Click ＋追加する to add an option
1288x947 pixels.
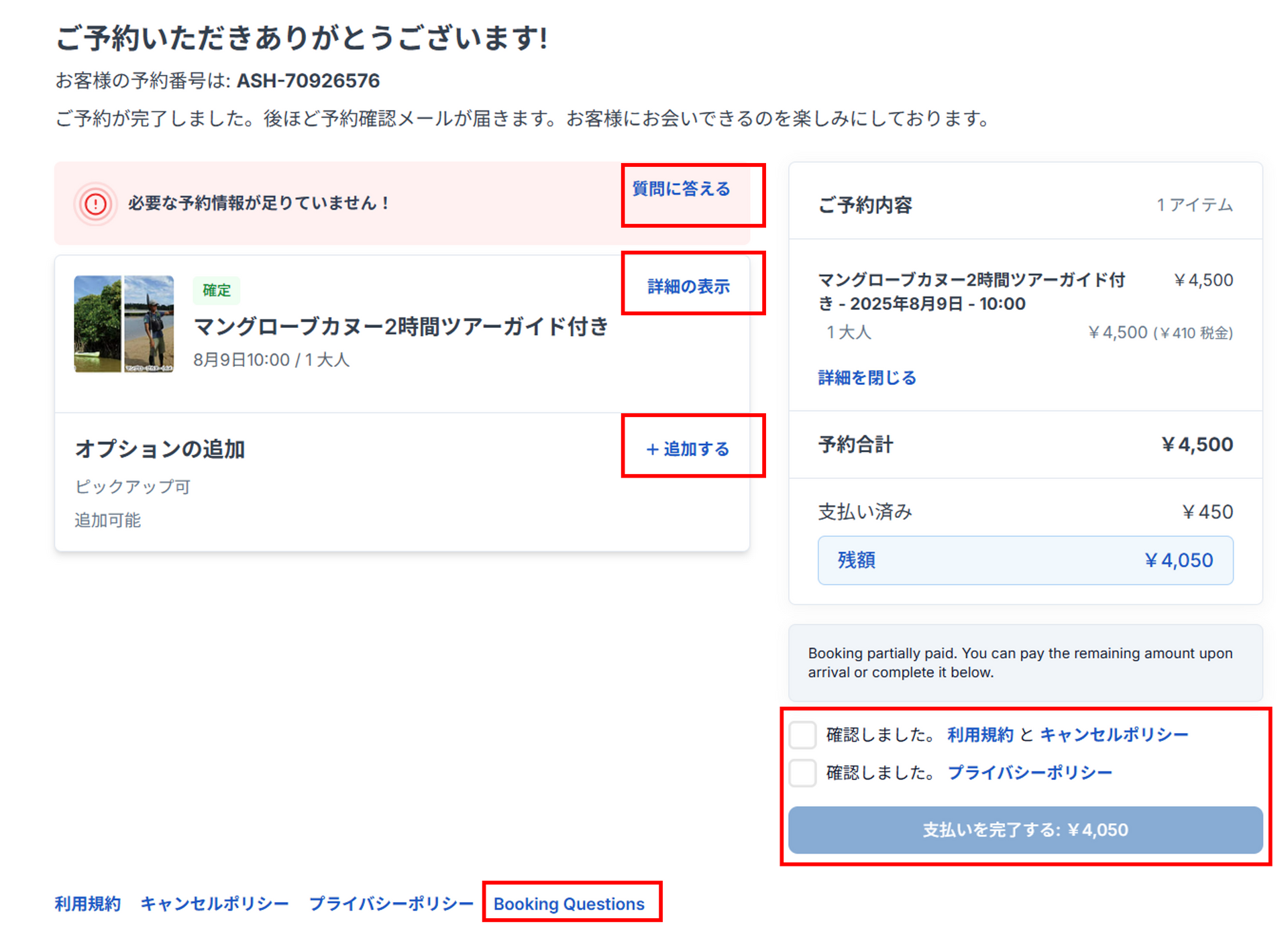(x=688, y=449)
